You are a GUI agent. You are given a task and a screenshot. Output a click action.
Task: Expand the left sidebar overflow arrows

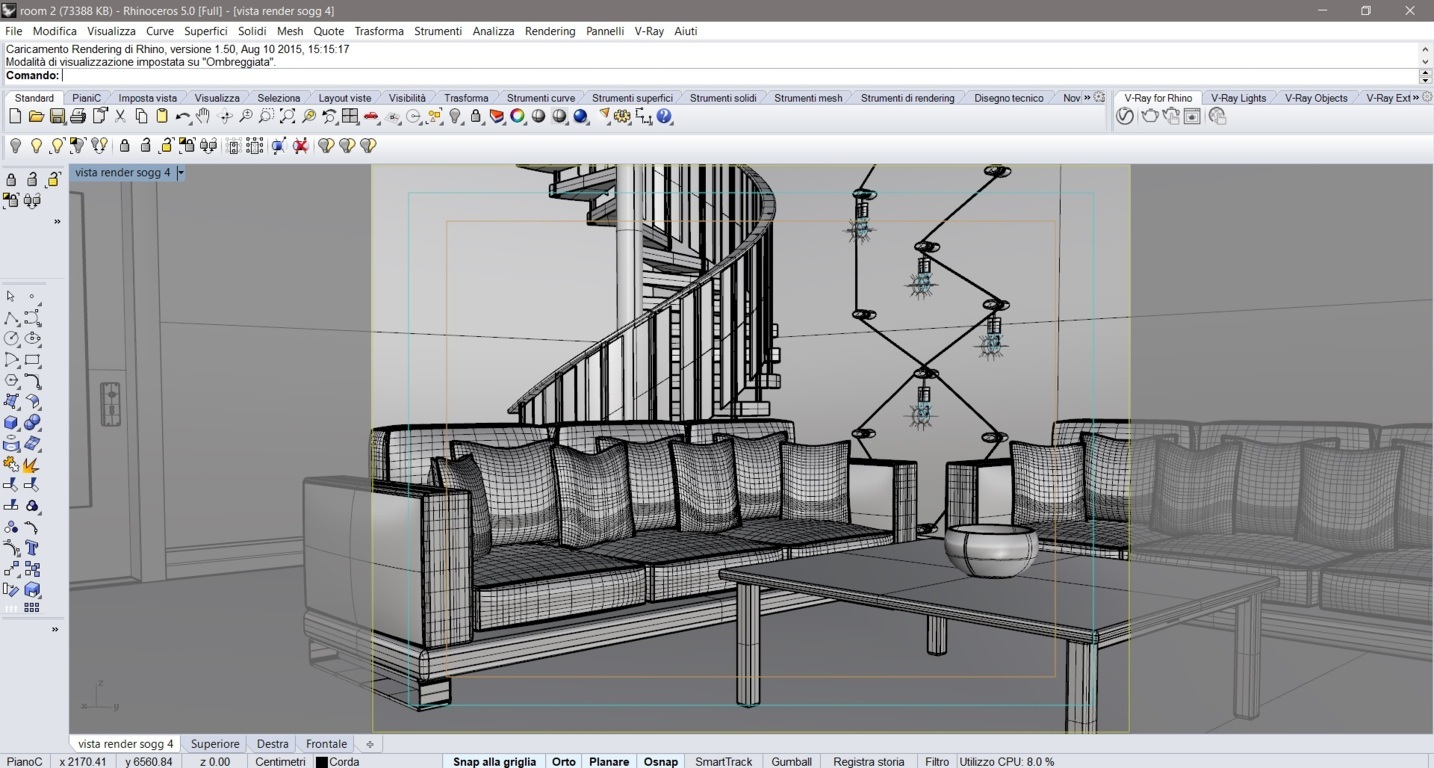click(x=56, y=221)
